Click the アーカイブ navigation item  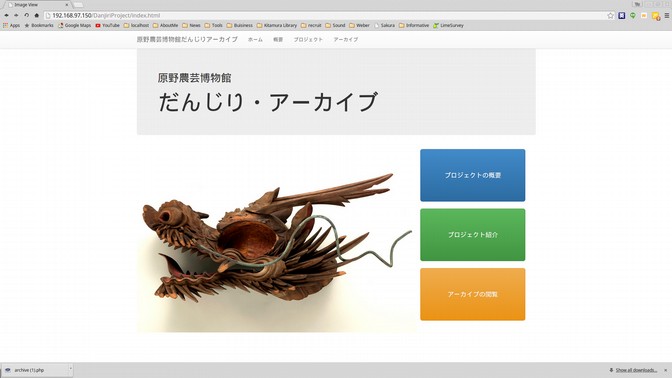[x=346, y=39]
